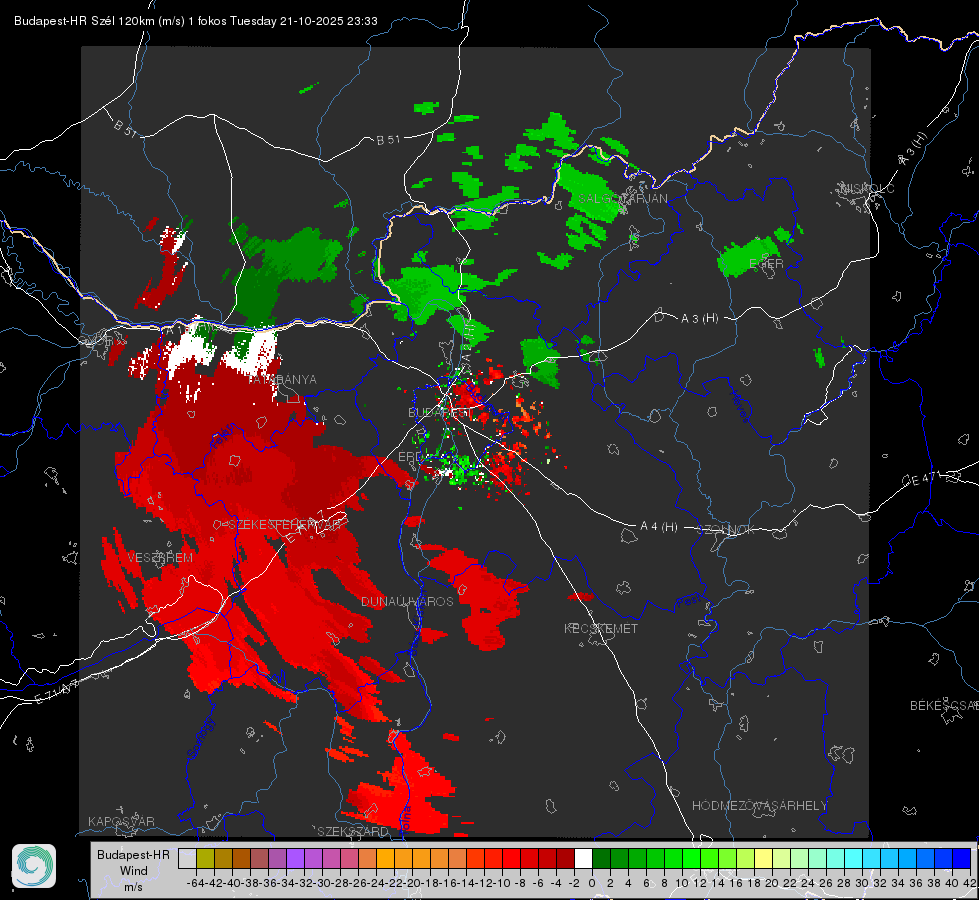Click the 'Budapest-HR Wind m/s' legend label
Screen dimensions: 979x900
(133, 871)
